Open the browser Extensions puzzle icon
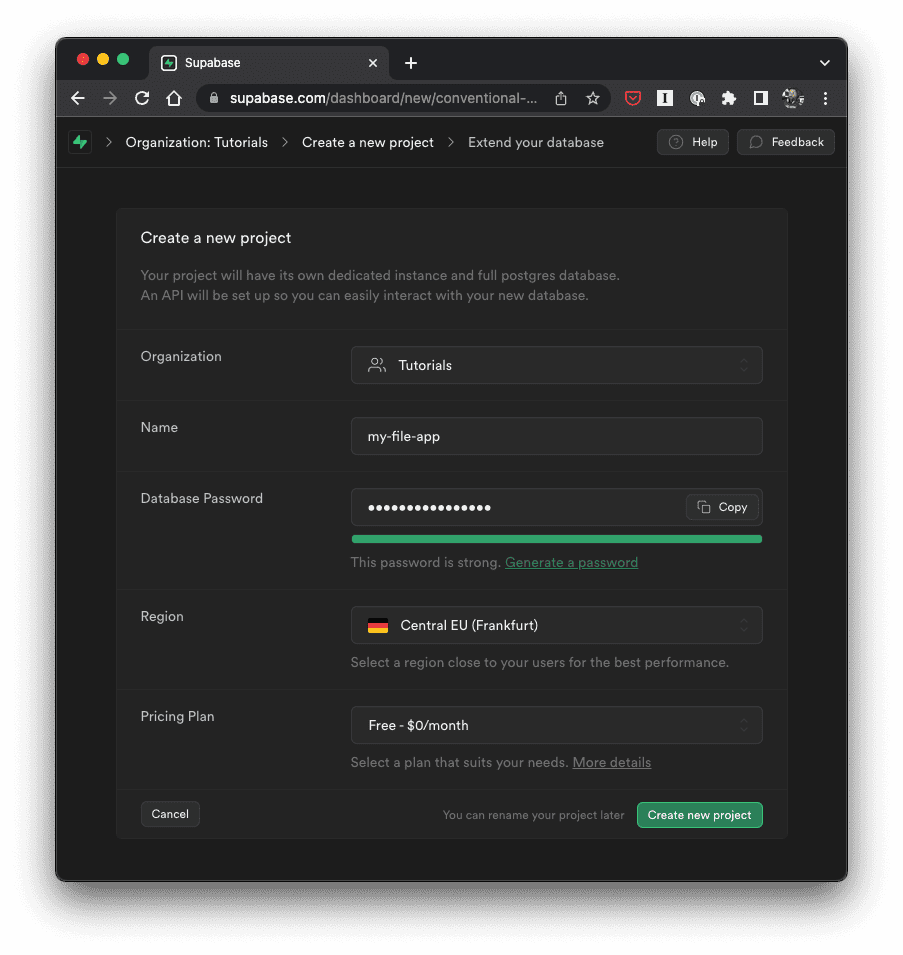 tap(728, 98)
